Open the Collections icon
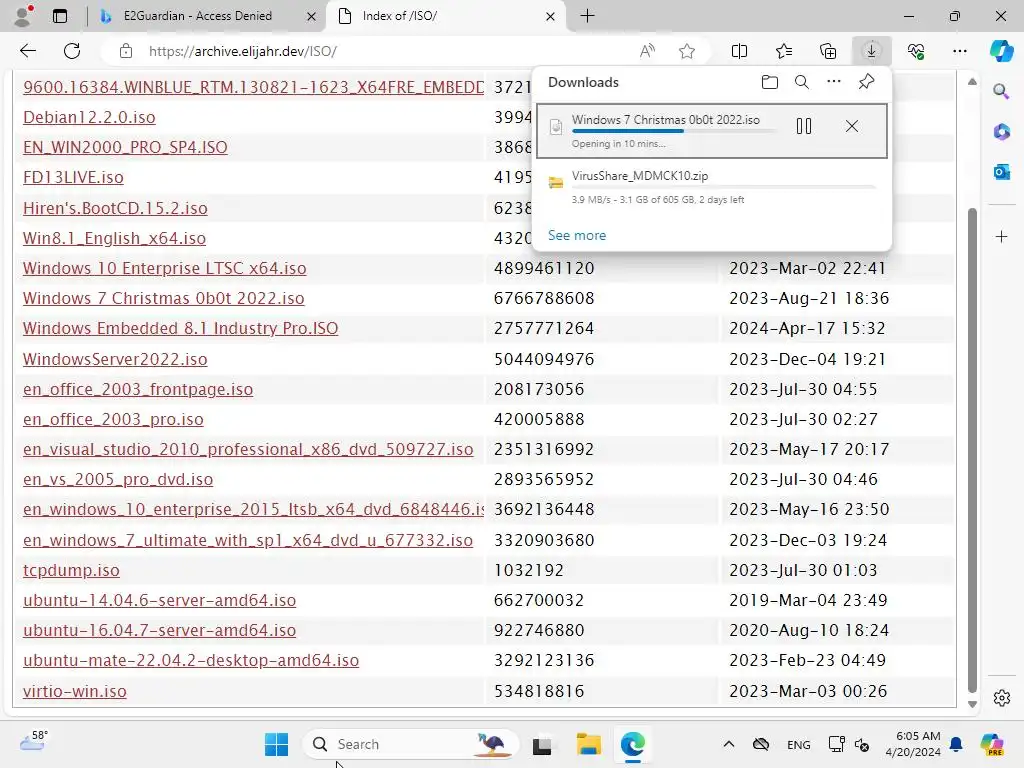 (x=827, y=51)
